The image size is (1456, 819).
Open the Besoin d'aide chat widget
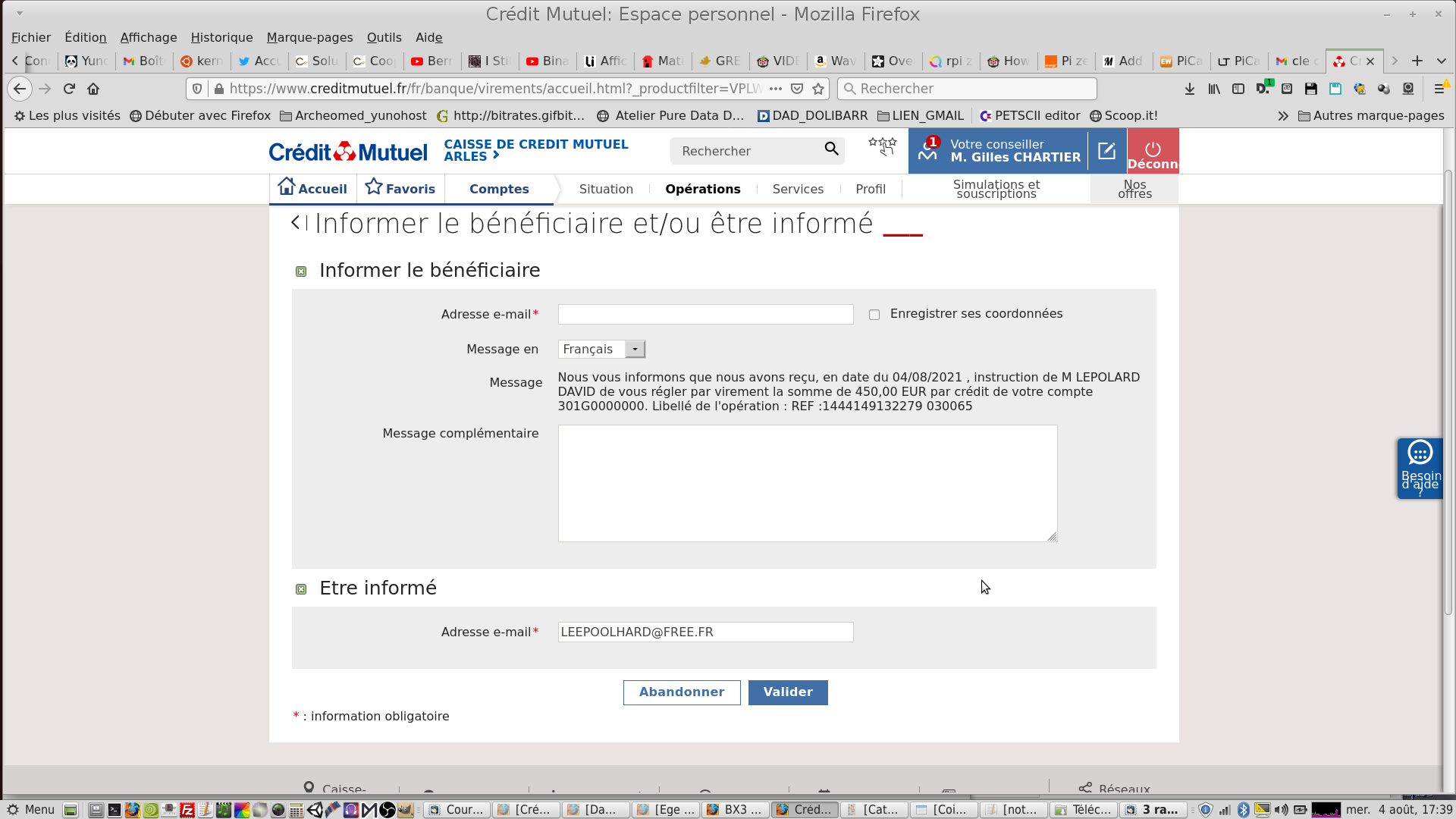point(1420,468)
